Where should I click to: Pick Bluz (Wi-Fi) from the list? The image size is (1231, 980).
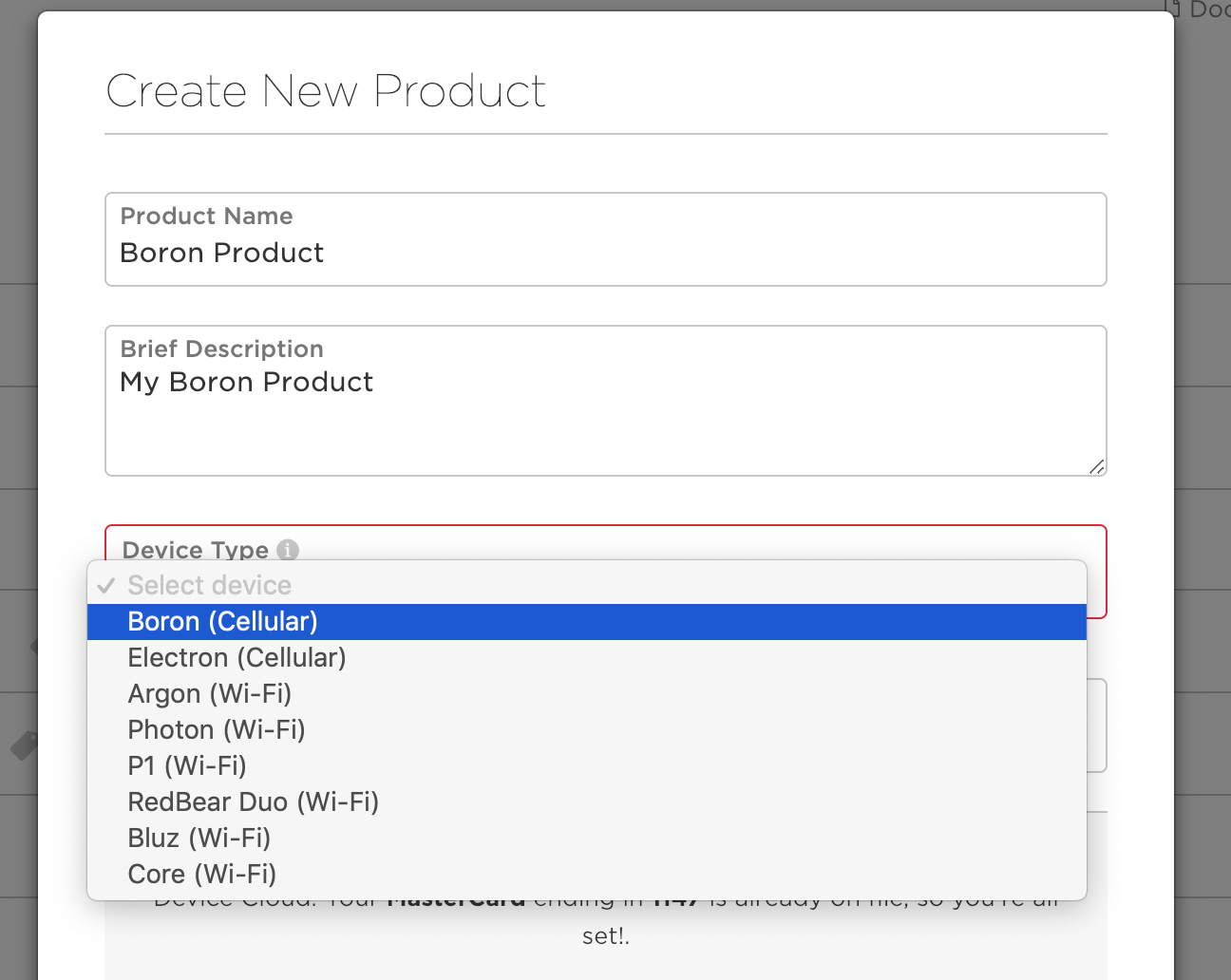click(x=199, y=839)
